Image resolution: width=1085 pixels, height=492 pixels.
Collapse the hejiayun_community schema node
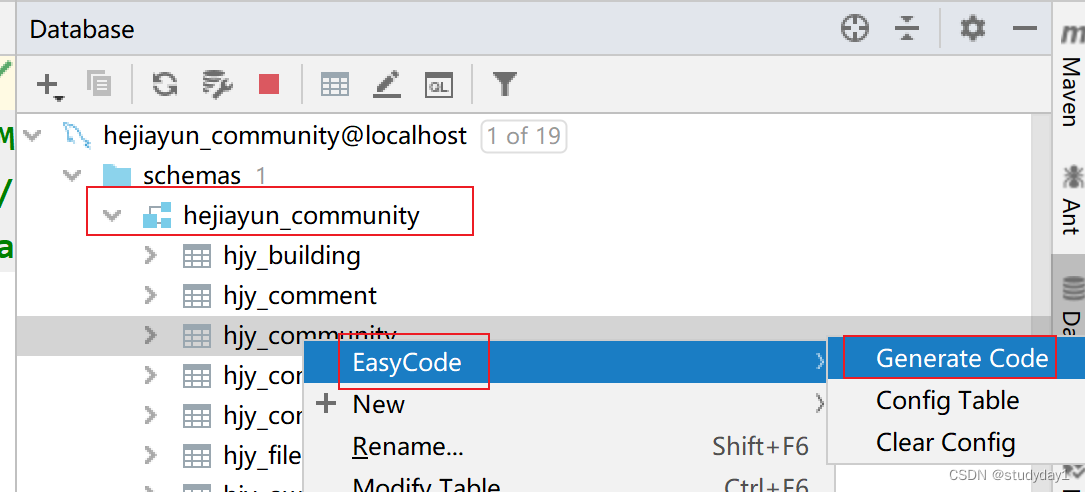tap(112, 216)
